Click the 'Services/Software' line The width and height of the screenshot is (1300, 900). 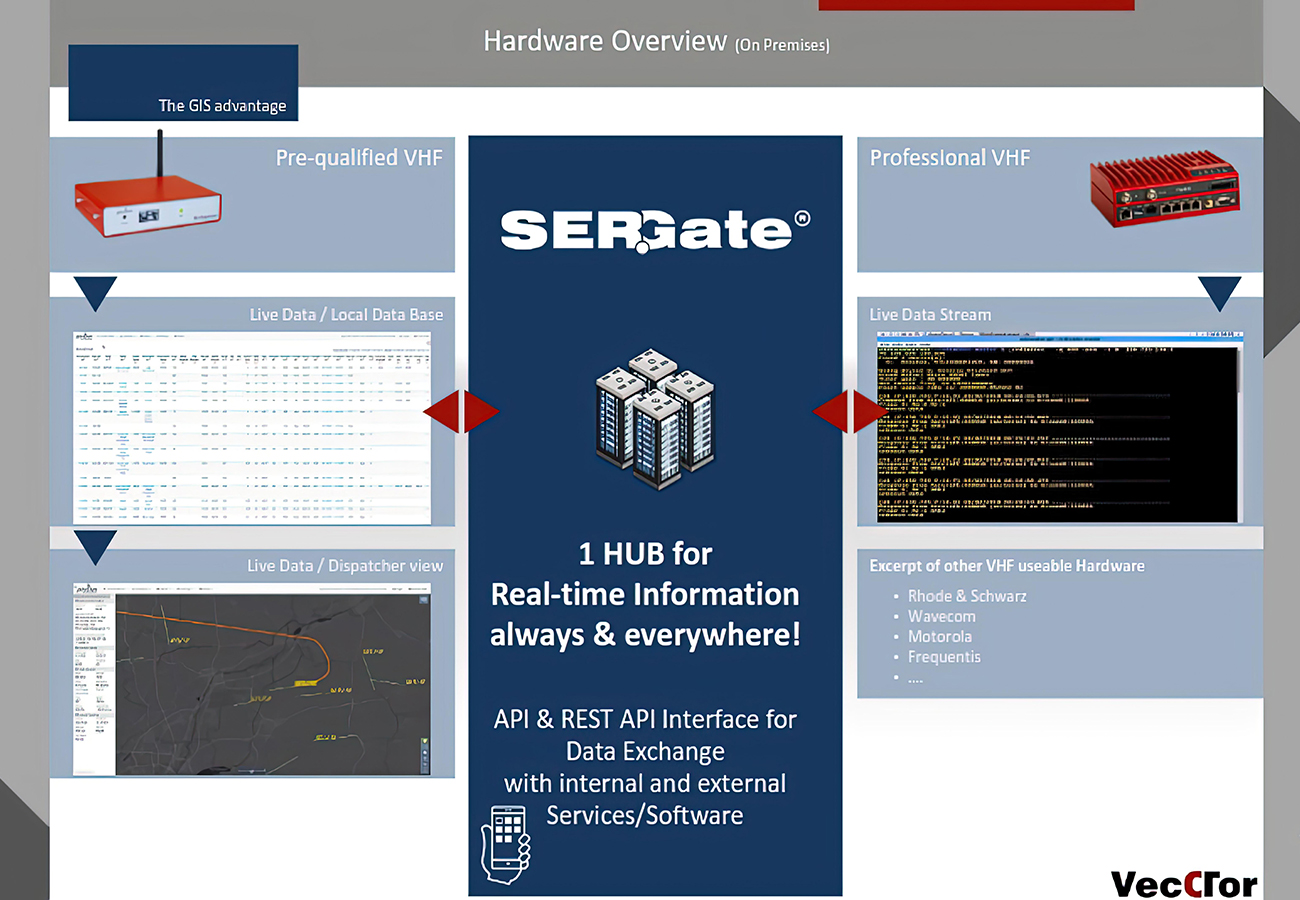(x=645, y=814)
